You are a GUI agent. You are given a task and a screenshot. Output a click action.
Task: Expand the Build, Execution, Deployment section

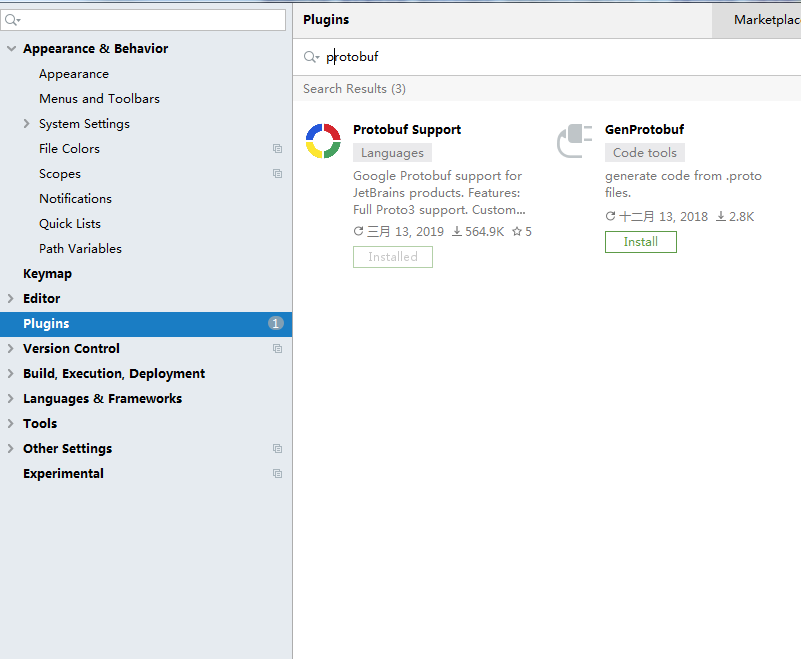[11, 374]
